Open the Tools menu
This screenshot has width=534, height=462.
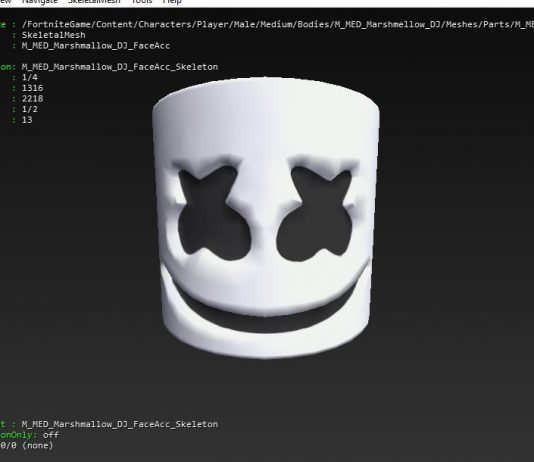(141, 2)
